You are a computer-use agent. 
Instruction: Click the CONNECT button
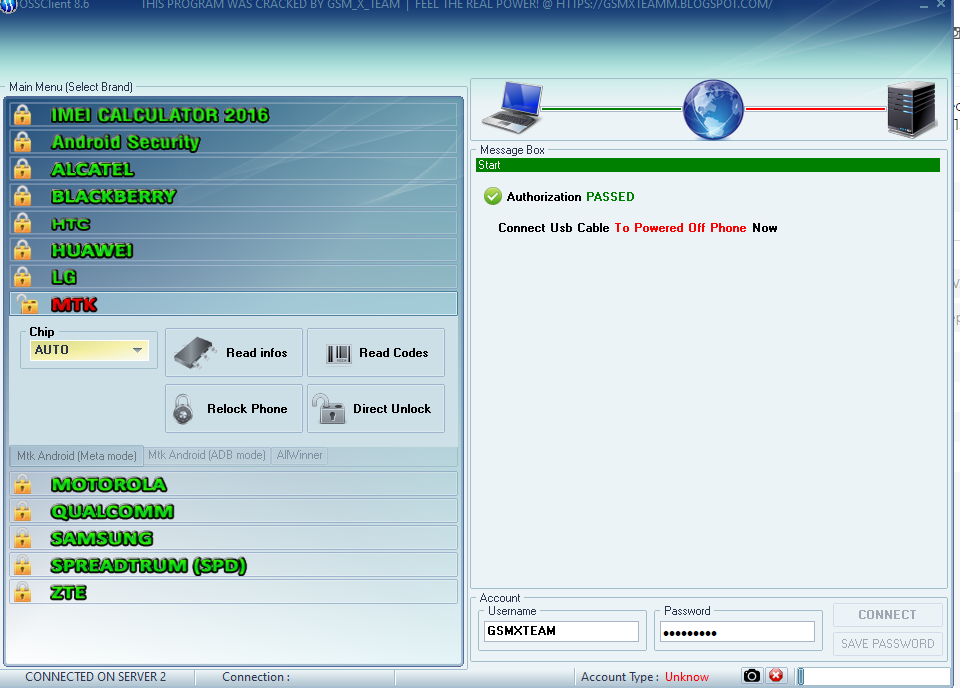[x=887, y=615]
